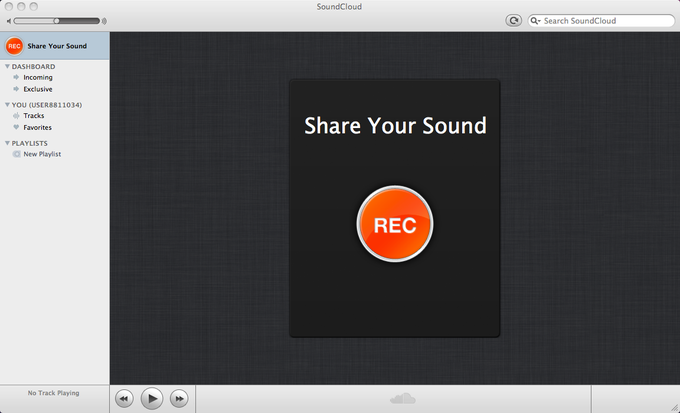680x413 pixels.
Task: Select Share Your Sound in sidebar
Action: 55,46
